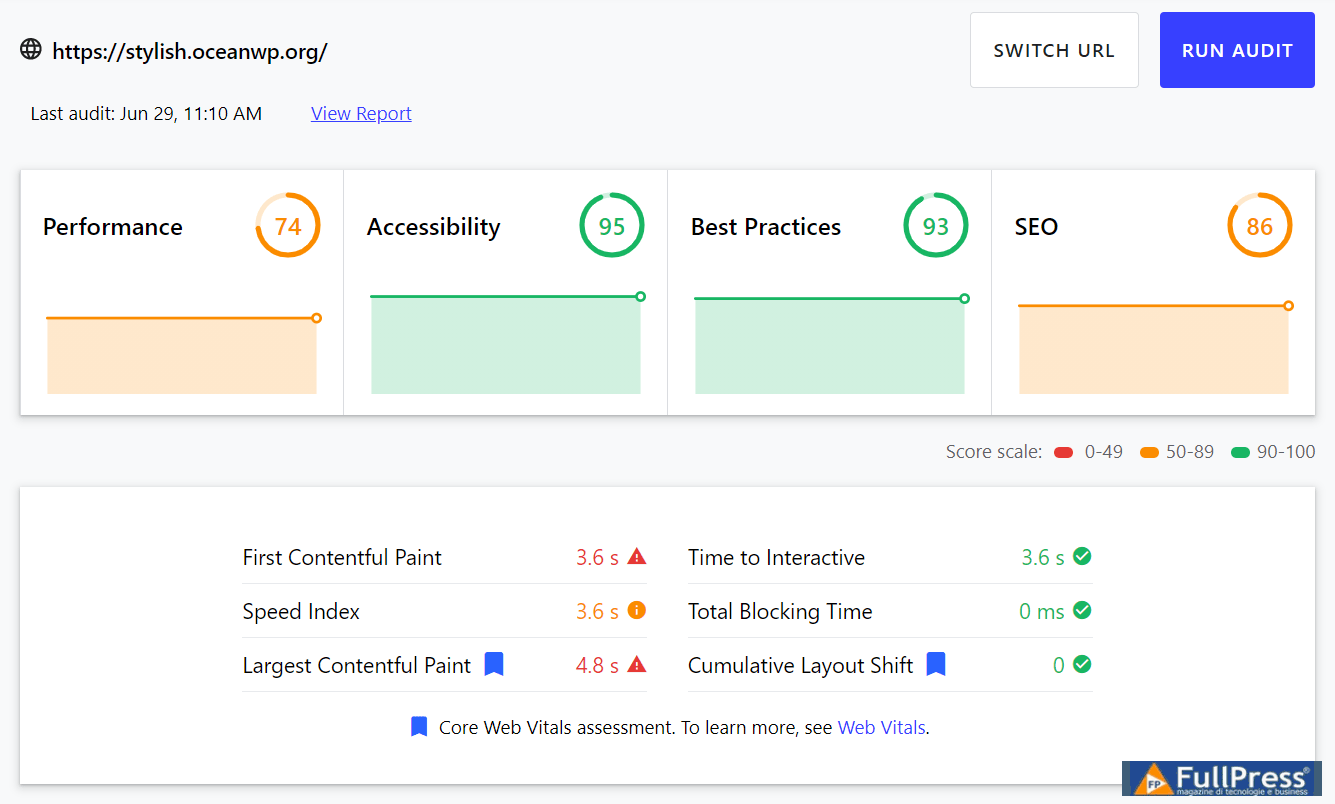
Task: Click the red warning icon for First Contentful Paint
Action: [x=637, y=557]
